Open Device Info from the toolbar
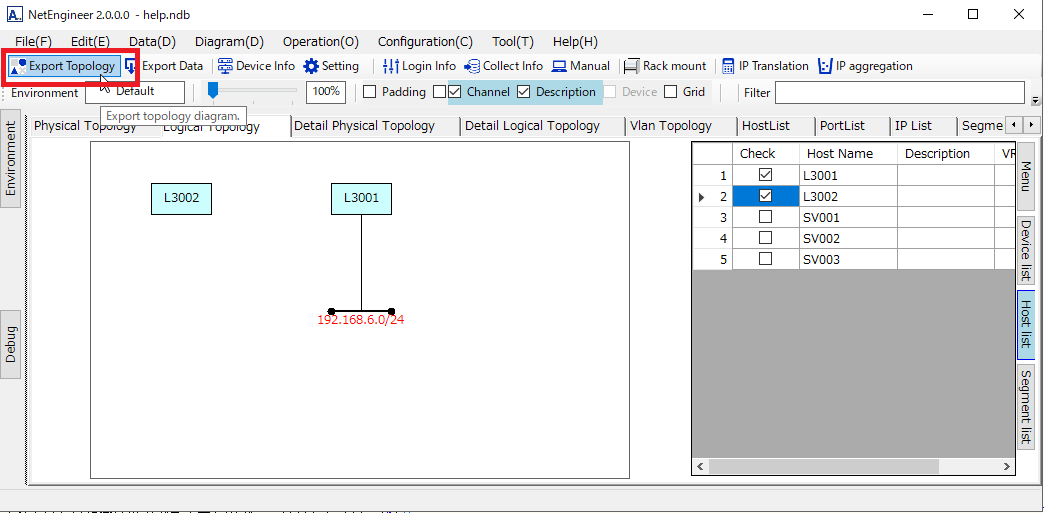1044x513 pixels. (225, 66)
